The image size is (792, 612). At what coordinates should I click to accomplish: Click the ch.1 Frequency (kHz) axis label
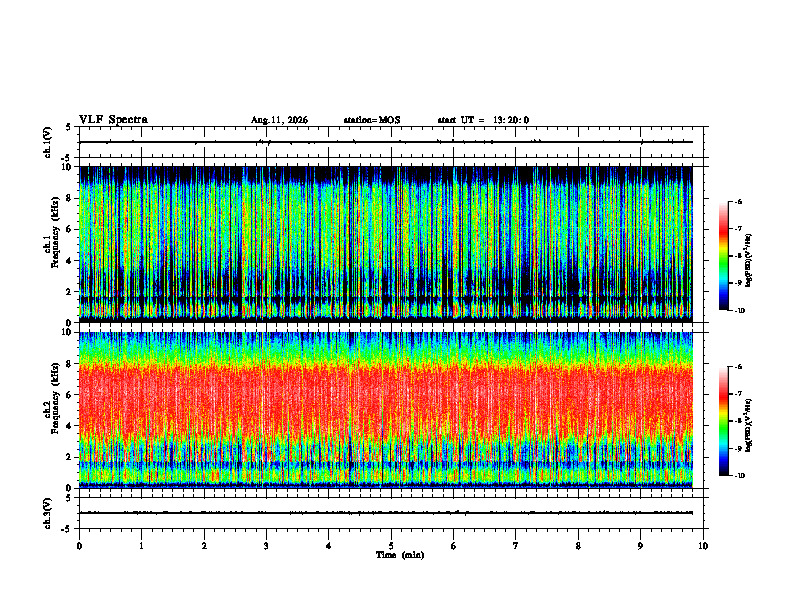point(54,244)
